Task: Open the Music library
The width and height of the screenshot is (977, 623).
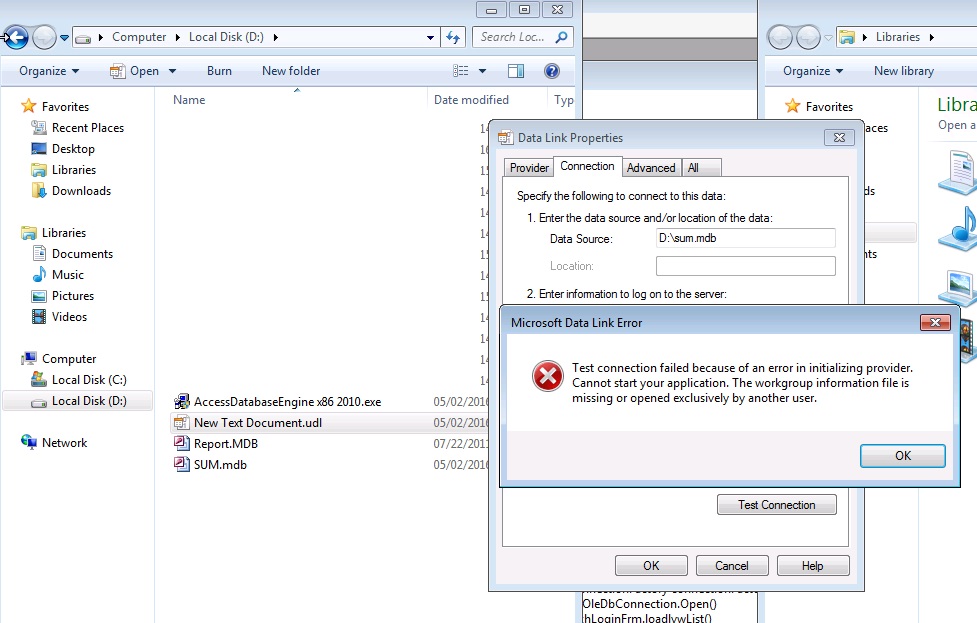Action: (x=67, y=275)
